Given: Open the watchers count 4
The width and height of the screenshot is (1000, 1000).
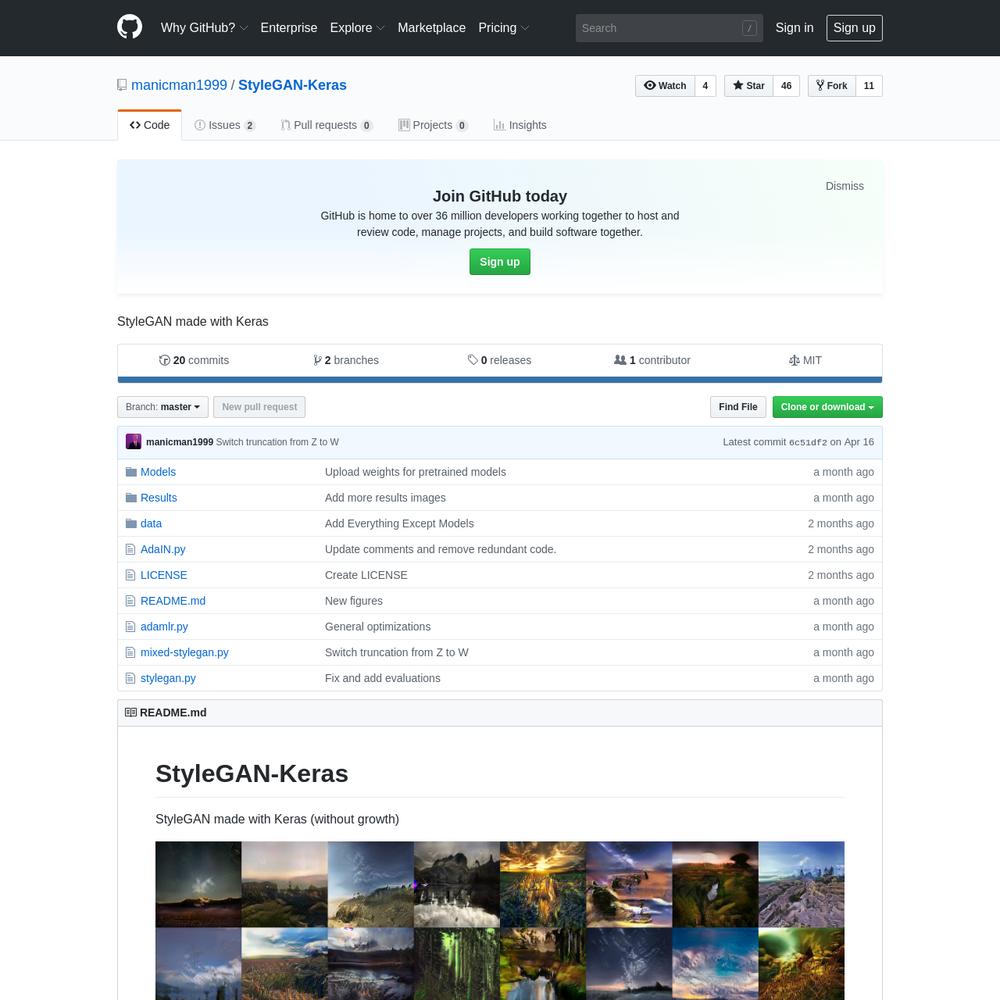Looking at the screenshot, I should [705, 85].
